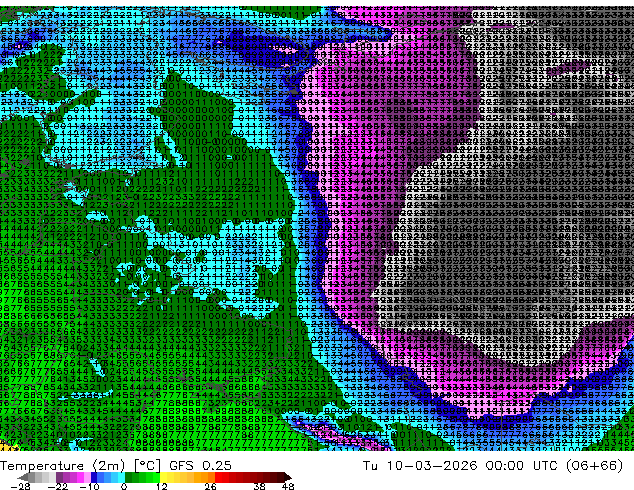Select the grey segment of the temperature legend
The width and height of the screenshot is (634, 490).
[42, 477]
